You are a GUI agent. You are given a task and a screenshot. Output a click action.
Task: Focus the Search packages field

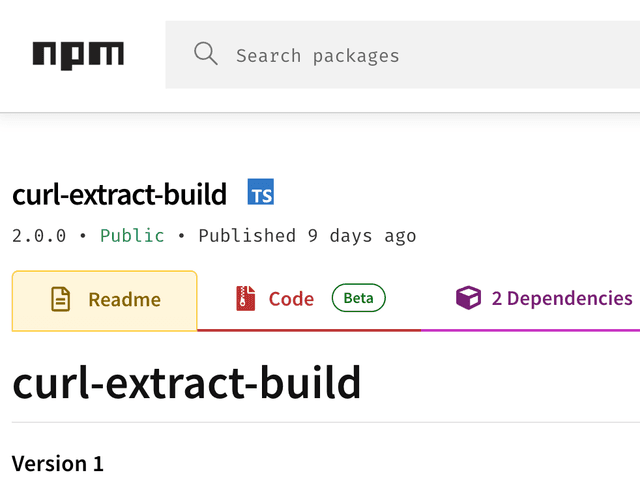(420, 55)
